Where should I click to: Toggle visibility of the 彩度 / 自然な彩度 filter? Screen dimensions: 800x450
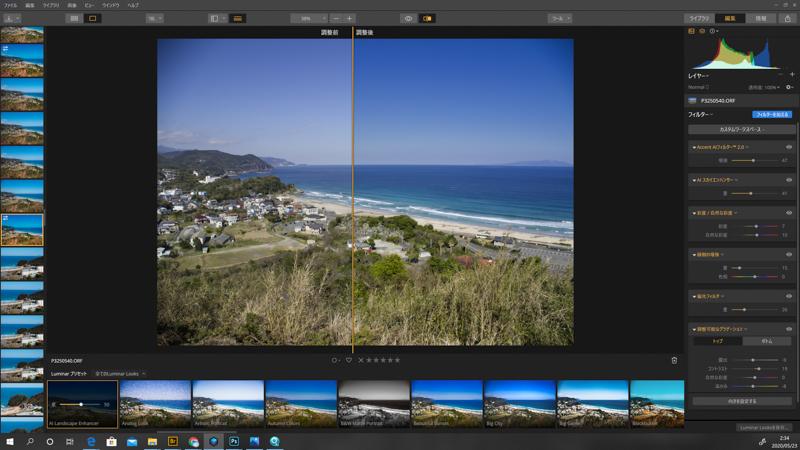pos(789,213)
